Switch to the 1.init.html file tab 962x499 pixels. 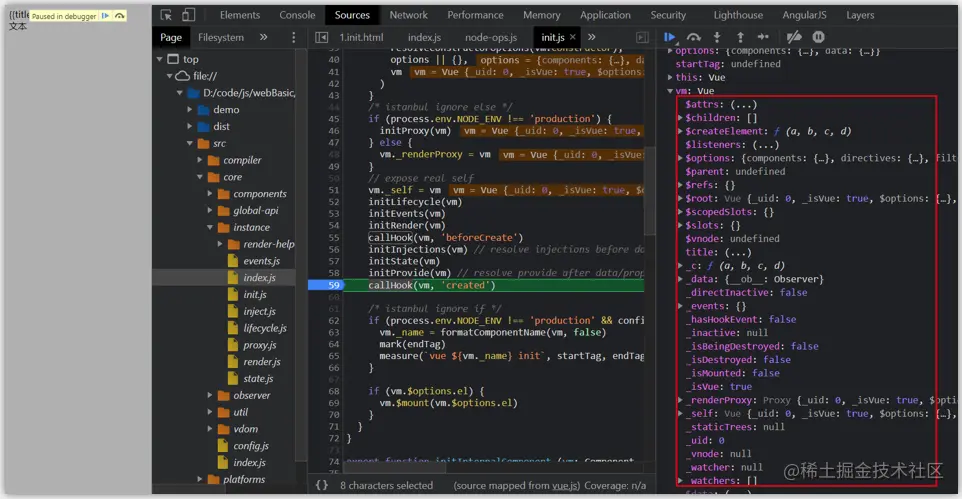(x=361, y=37)
